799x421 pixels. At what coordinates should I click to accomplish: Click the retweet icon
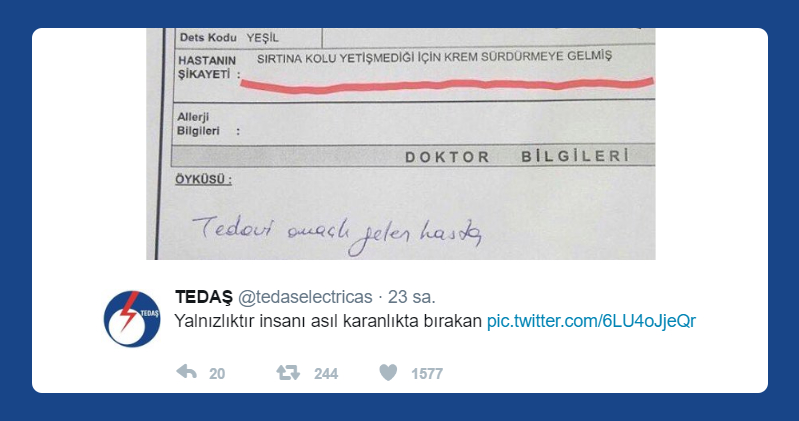pyautogui.click(x=288, y=373)
